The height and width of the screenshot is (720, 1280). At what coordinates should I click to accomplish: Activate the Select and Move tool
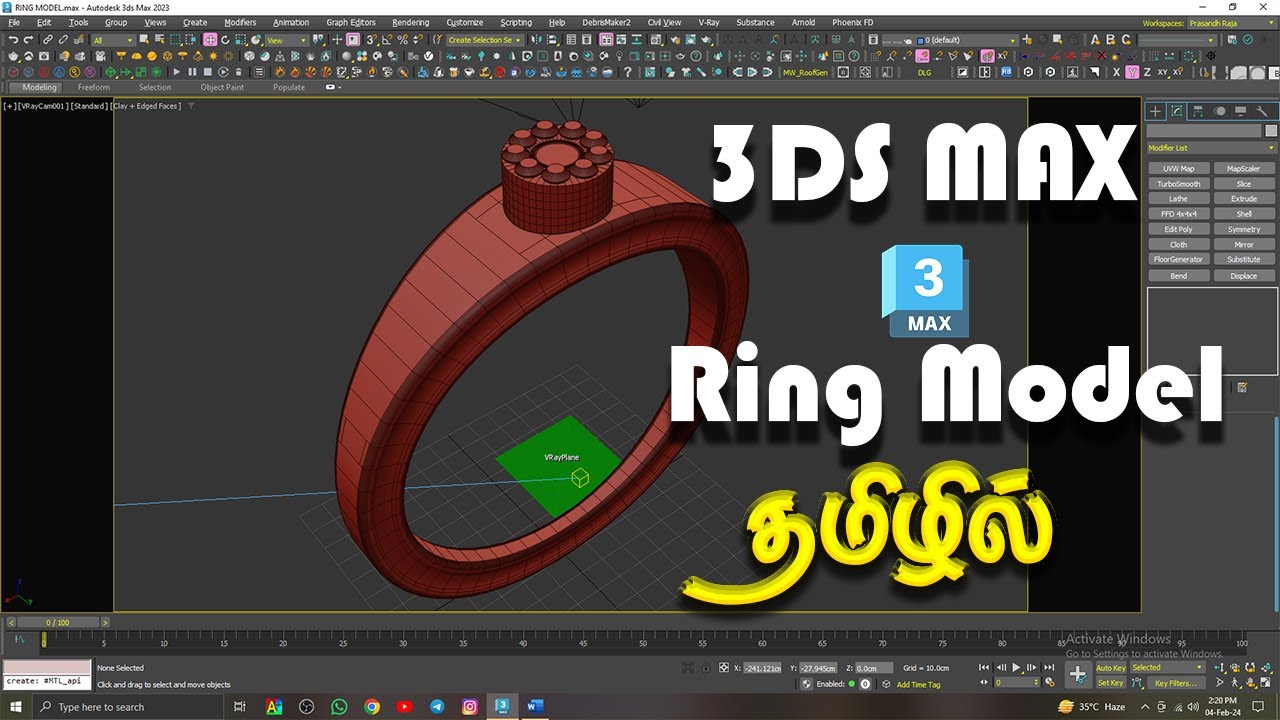coord(210,39)
